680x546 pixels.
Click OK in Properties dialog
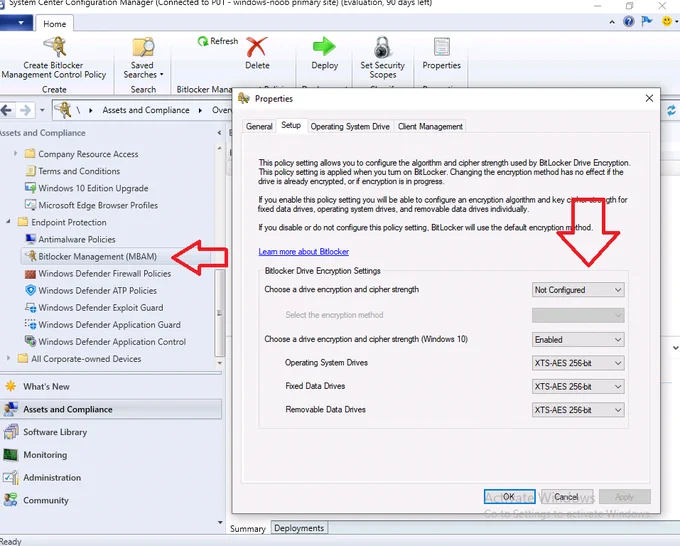tap(509, 497)
